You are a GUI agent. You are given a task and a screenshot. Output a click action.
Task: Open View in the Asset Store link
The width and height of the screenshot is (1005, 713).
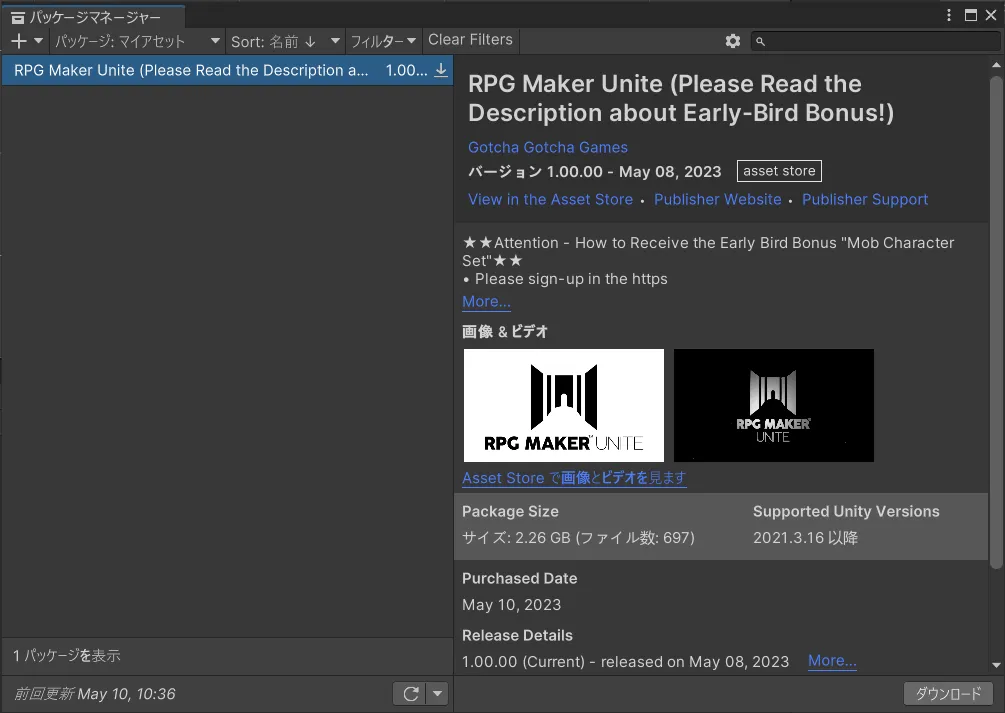(550, 200)
